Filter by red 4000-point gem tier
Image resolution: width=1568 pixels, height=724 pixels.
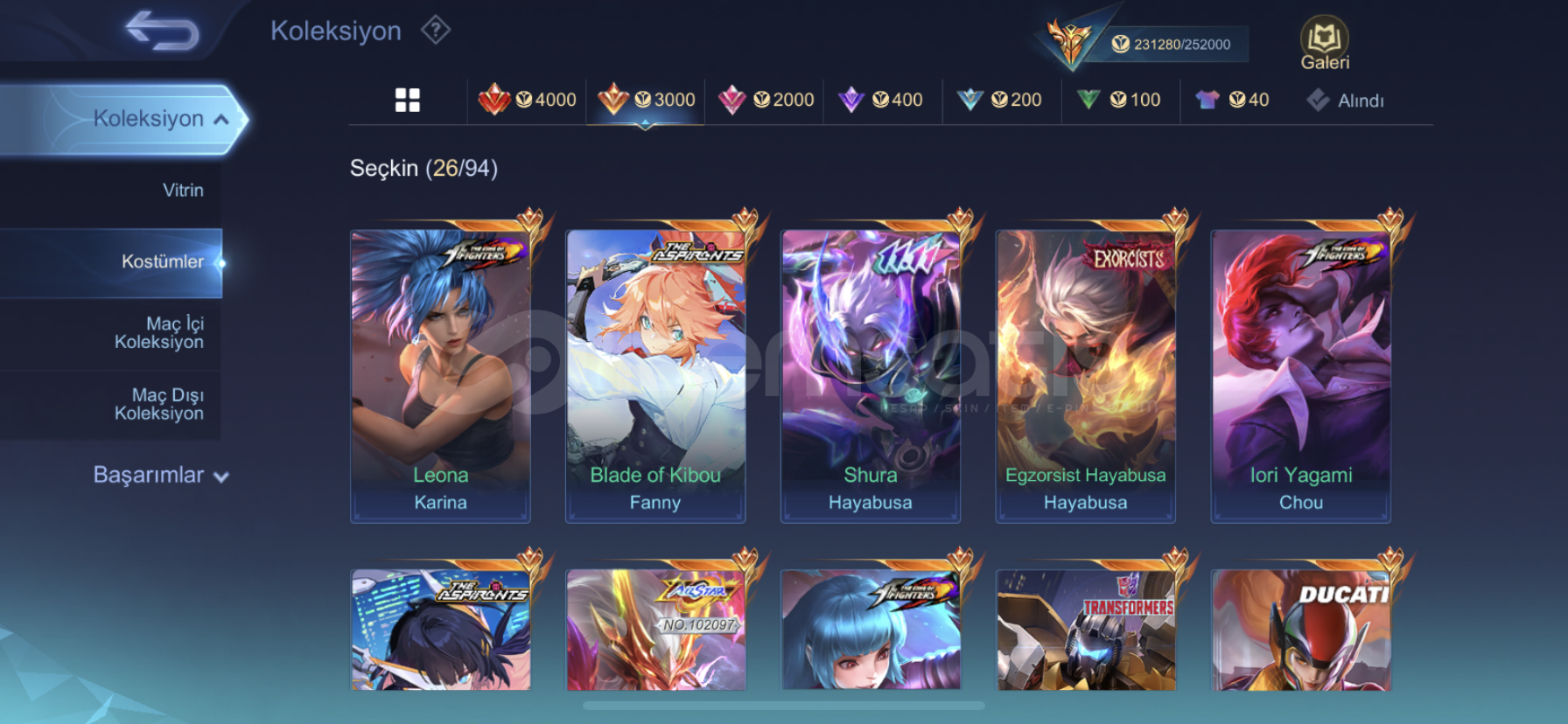(x=527, y=100)
